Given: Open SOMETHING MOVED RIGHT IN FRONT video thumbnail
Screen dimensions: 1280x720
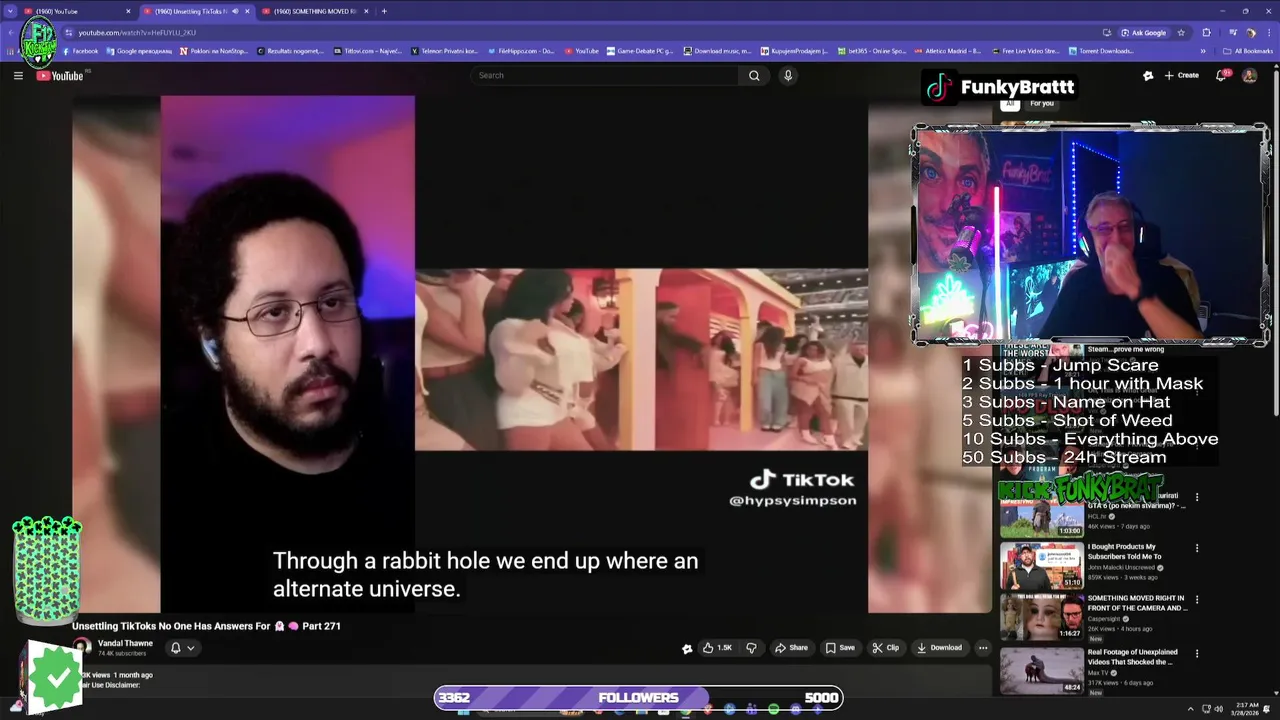Looking at the screenshot, I should tap(1041, 617).
